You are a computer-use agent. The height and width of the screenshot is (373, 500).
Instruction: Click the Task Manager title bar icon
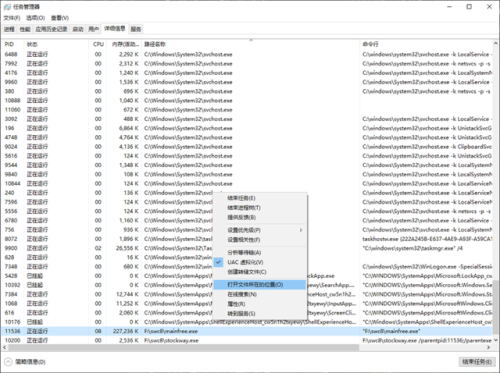click(7, 7)
